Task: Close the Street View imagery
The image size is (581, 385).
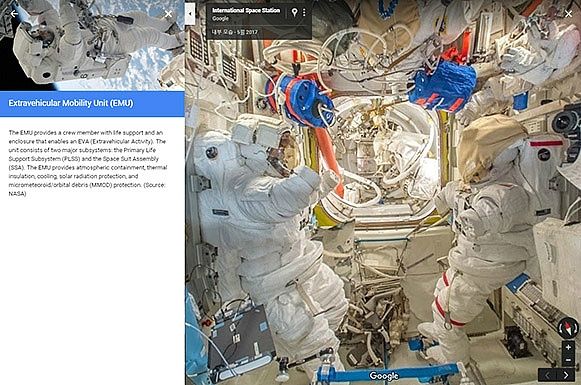Action: (x=568, y=14)
